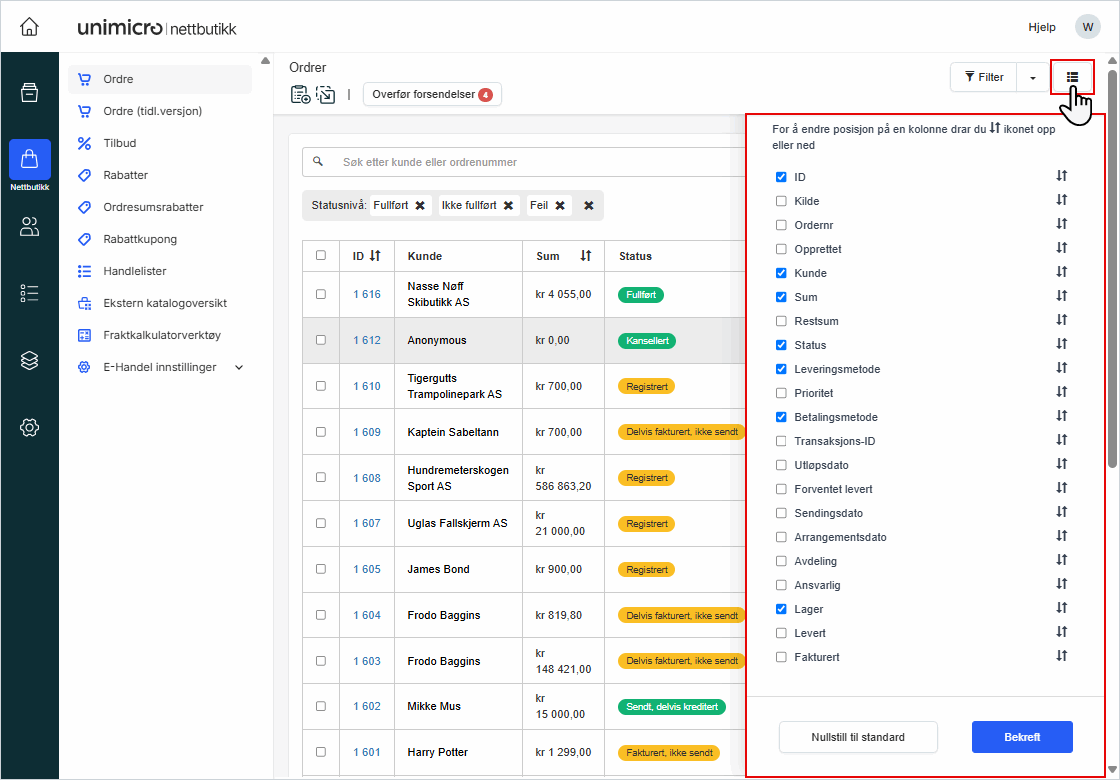Screen dimensions: 1120x780
Task: Click the customers people icon in sidebar
Action: (30, 227)
